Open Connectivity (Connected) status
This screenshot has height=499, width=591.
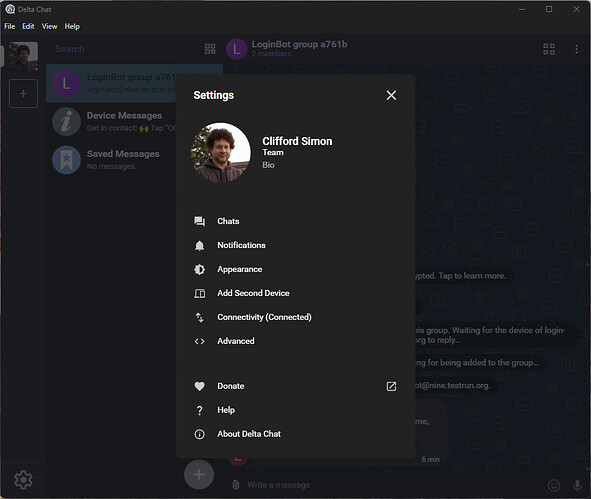pyautogui.click(x=296, y=317)
